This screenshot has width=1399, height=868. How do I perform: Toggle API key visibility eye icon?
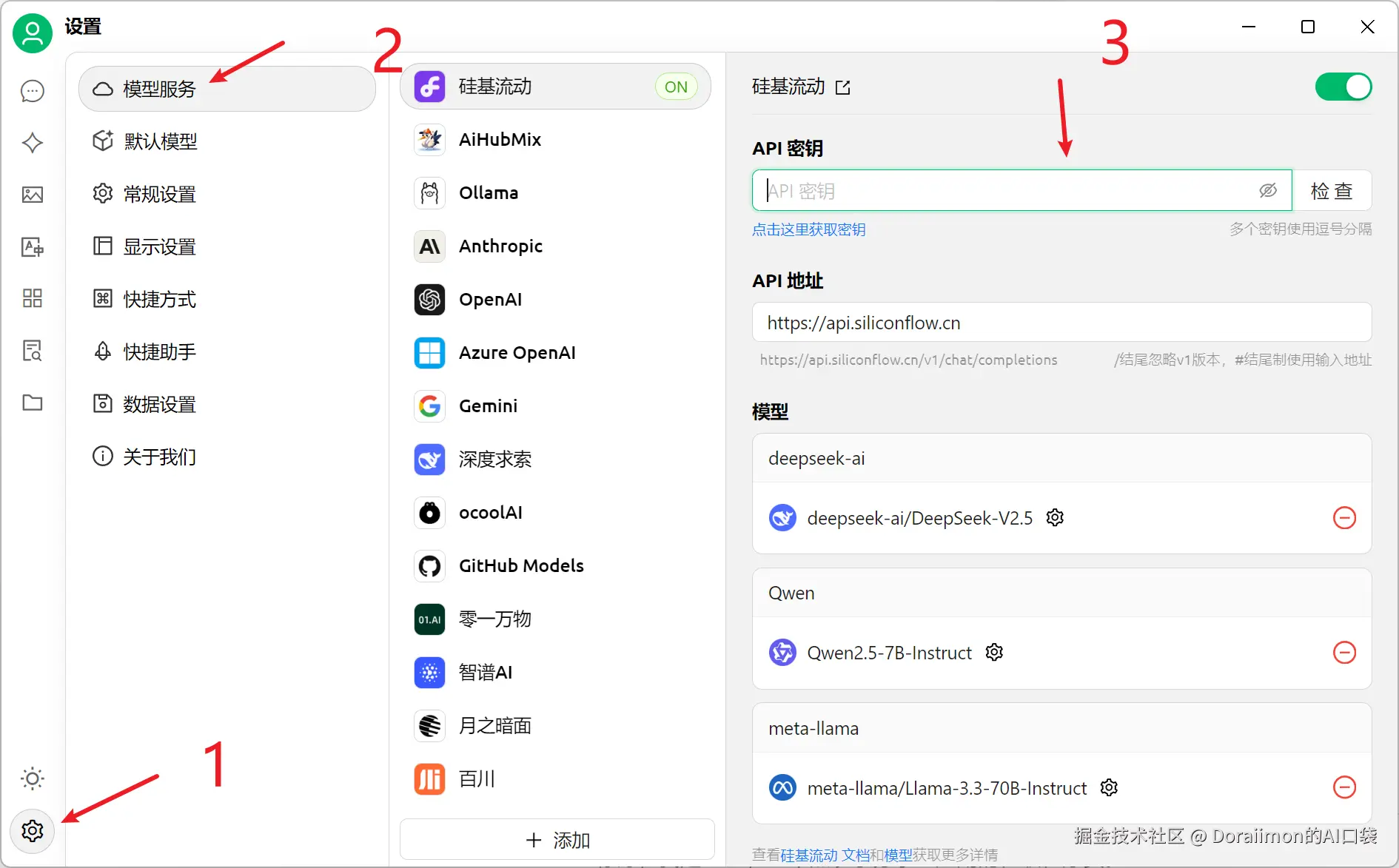click(x=1268, y=191)
